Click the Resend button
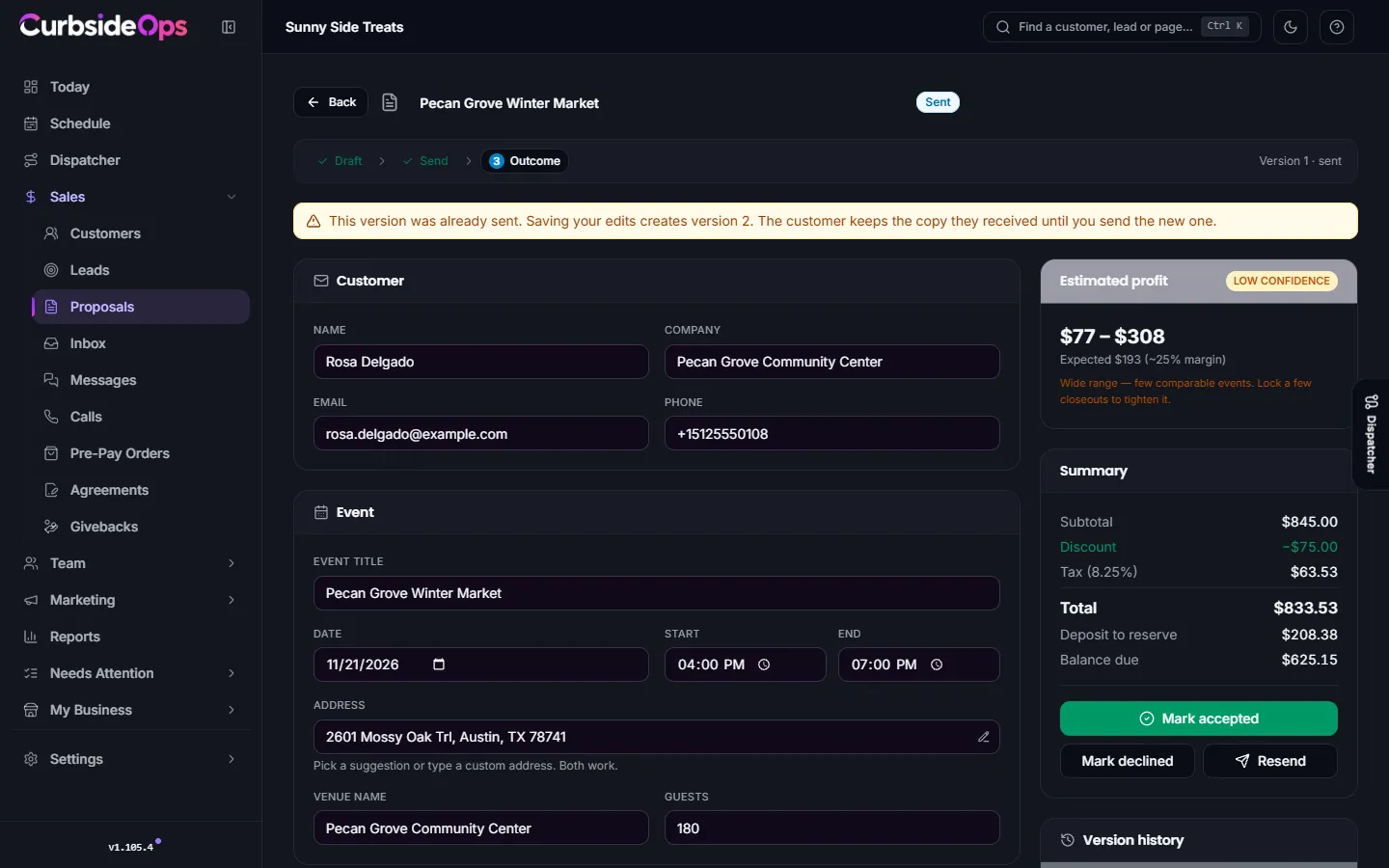 [x=1270, y=761]
